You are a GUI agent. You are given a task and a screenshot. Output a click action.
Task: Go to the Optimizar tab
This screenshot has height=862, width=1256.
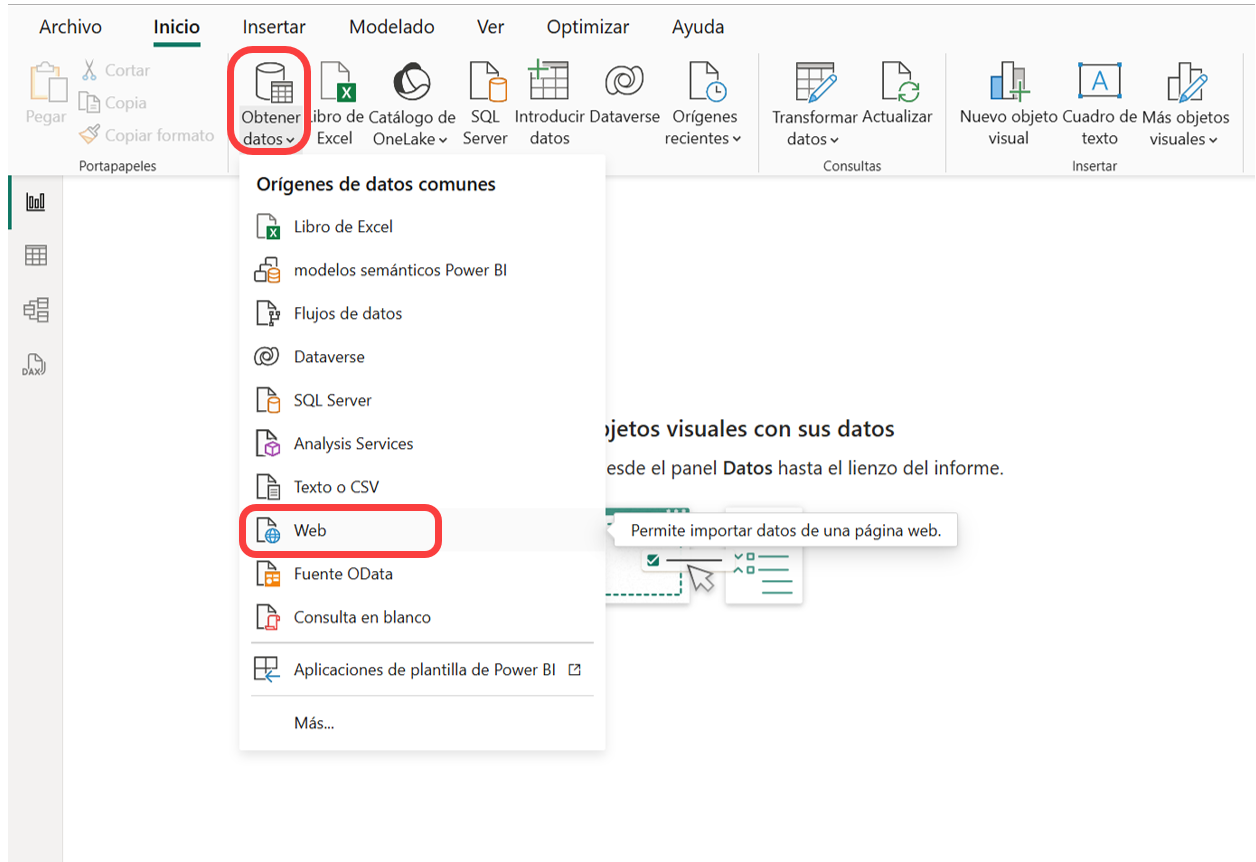588,27
